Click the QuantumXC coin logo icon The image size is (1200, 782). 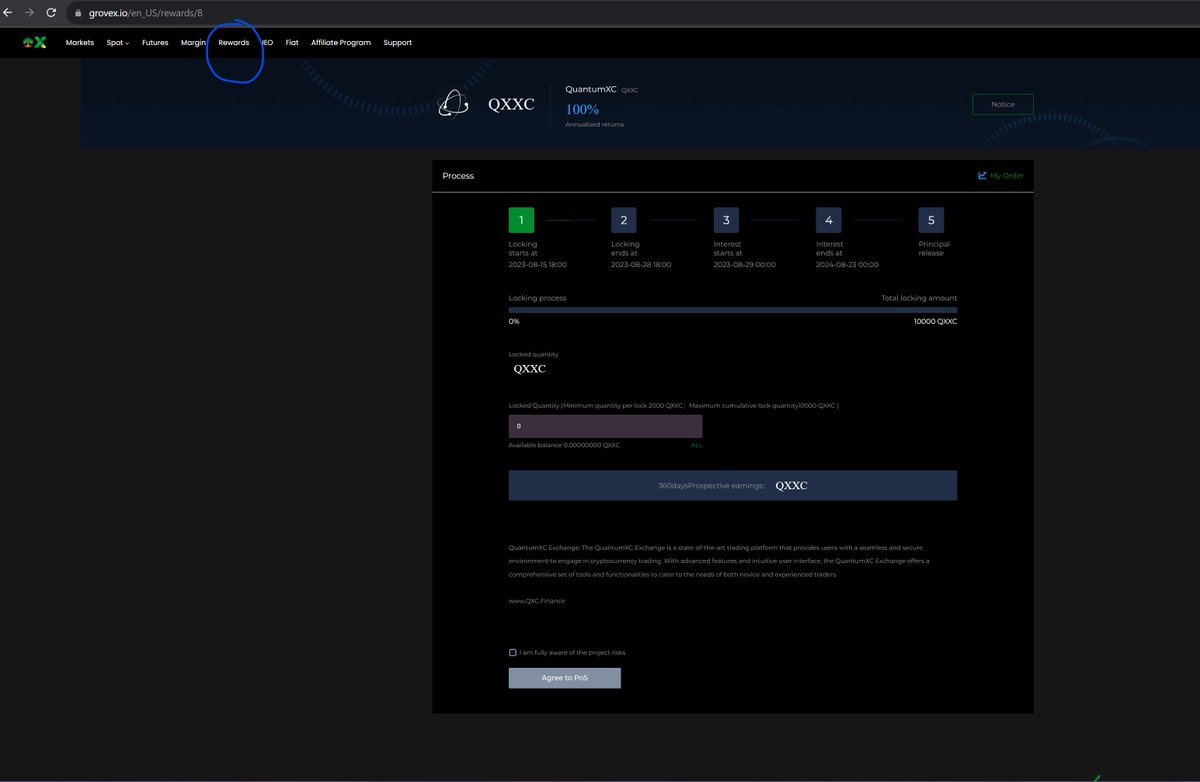(x=454, y=104)
